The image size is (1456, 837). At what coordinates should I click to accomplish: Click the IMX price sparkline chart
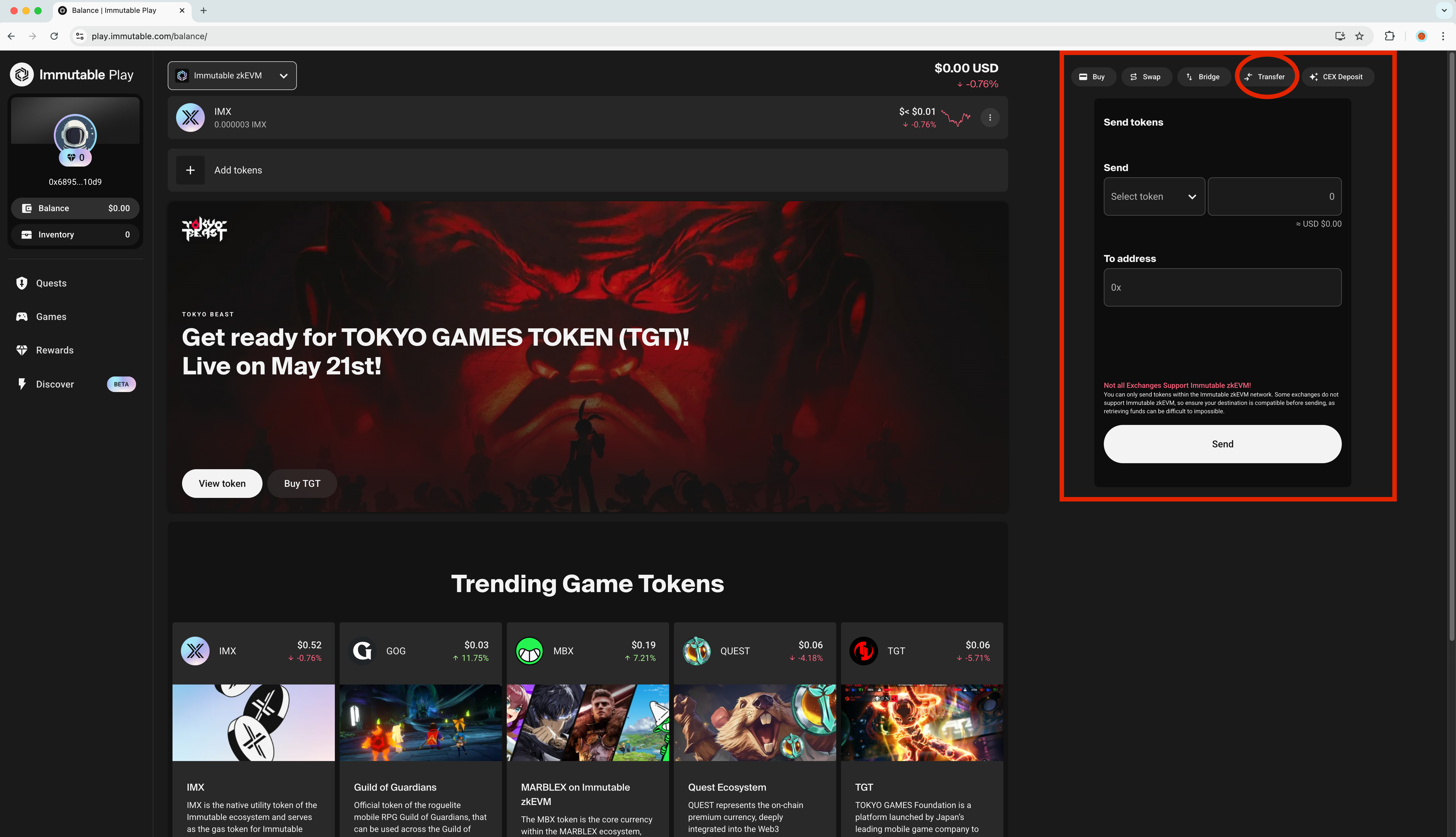(x=956, y=118)
